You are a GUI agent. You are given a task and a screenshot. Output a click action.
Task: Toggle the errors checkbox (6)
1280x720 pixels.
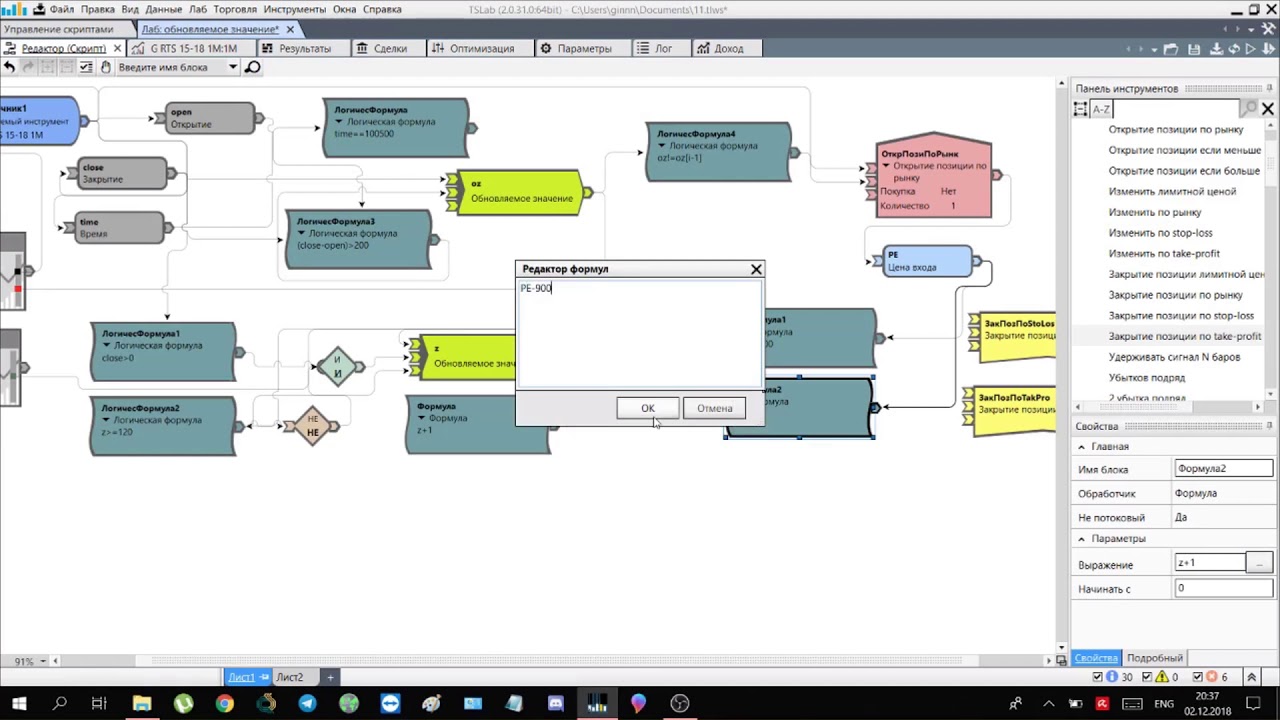coord(1197,677)
